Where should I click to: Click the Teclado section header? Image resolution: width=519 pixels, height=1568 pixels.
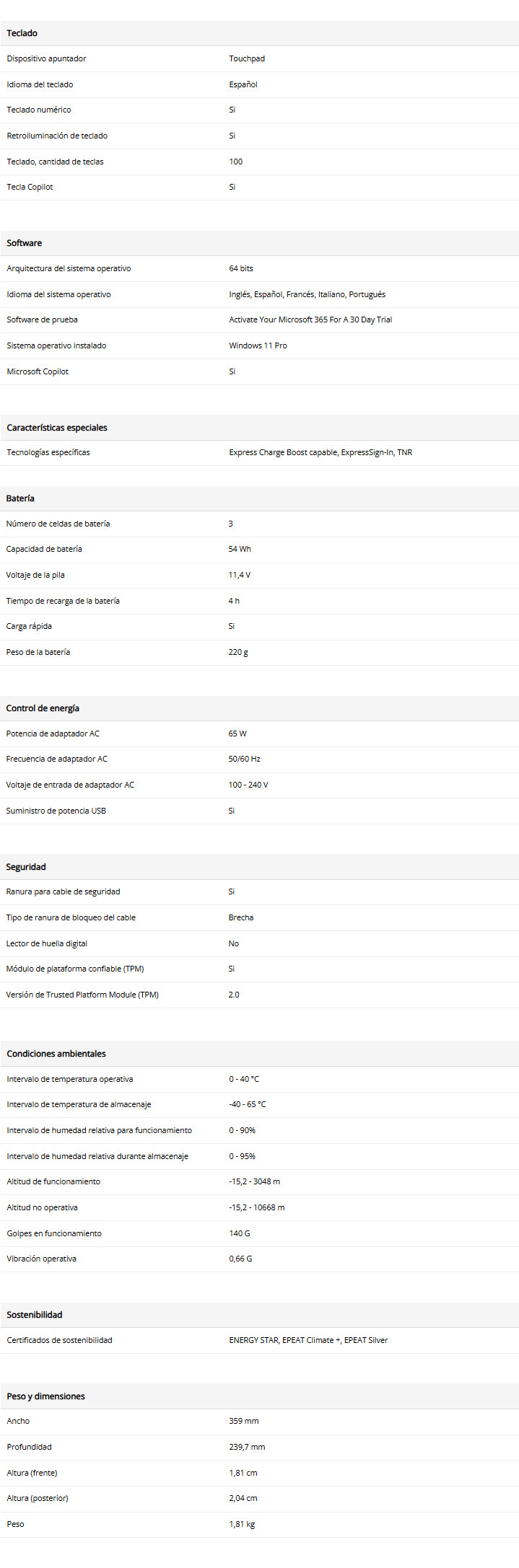pos(22,33)
